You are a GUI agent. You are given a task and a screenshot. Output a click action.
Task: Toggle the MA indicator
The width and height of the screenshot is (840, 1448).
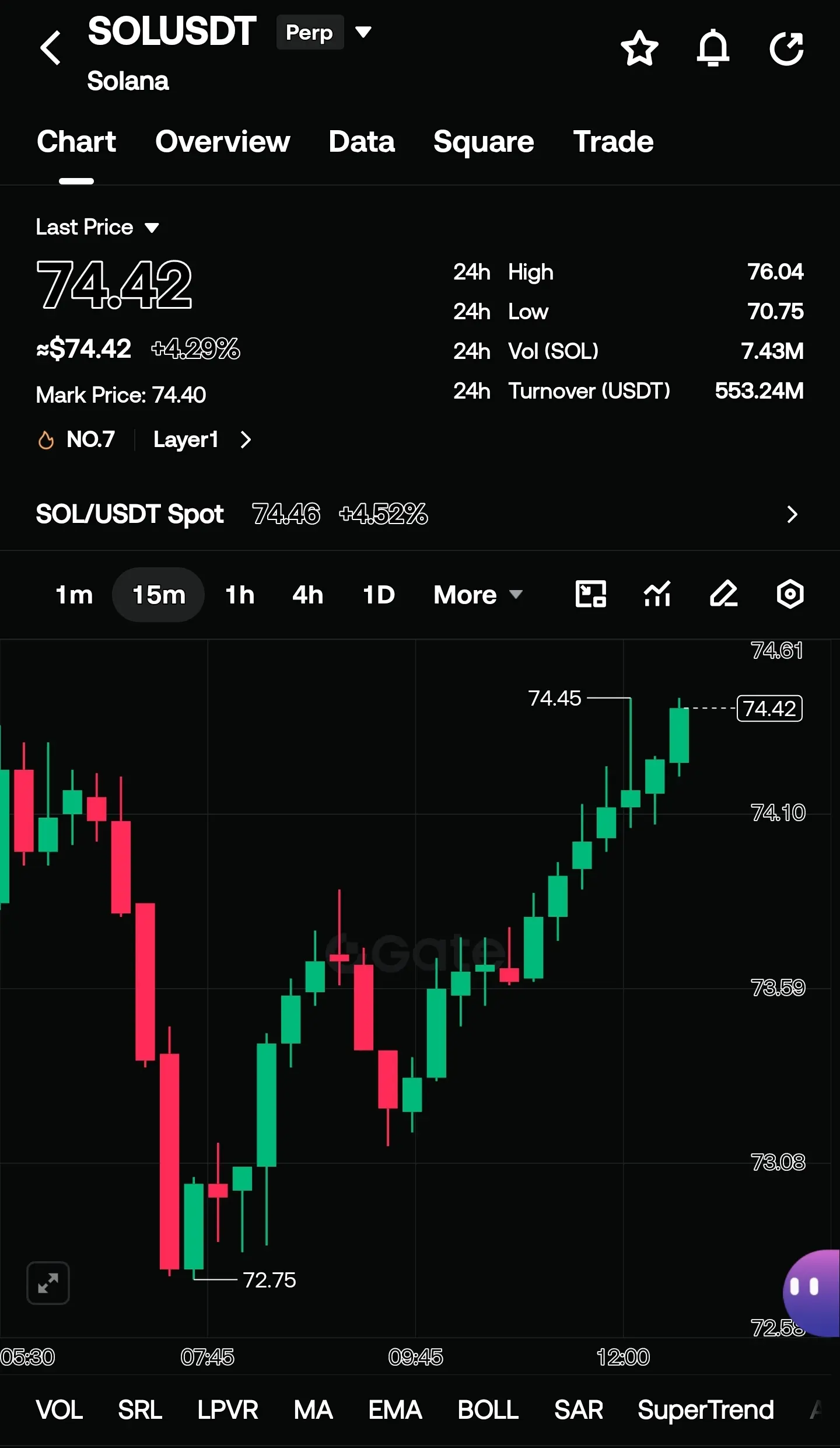pyautogui.click(x=313, y=1410)
